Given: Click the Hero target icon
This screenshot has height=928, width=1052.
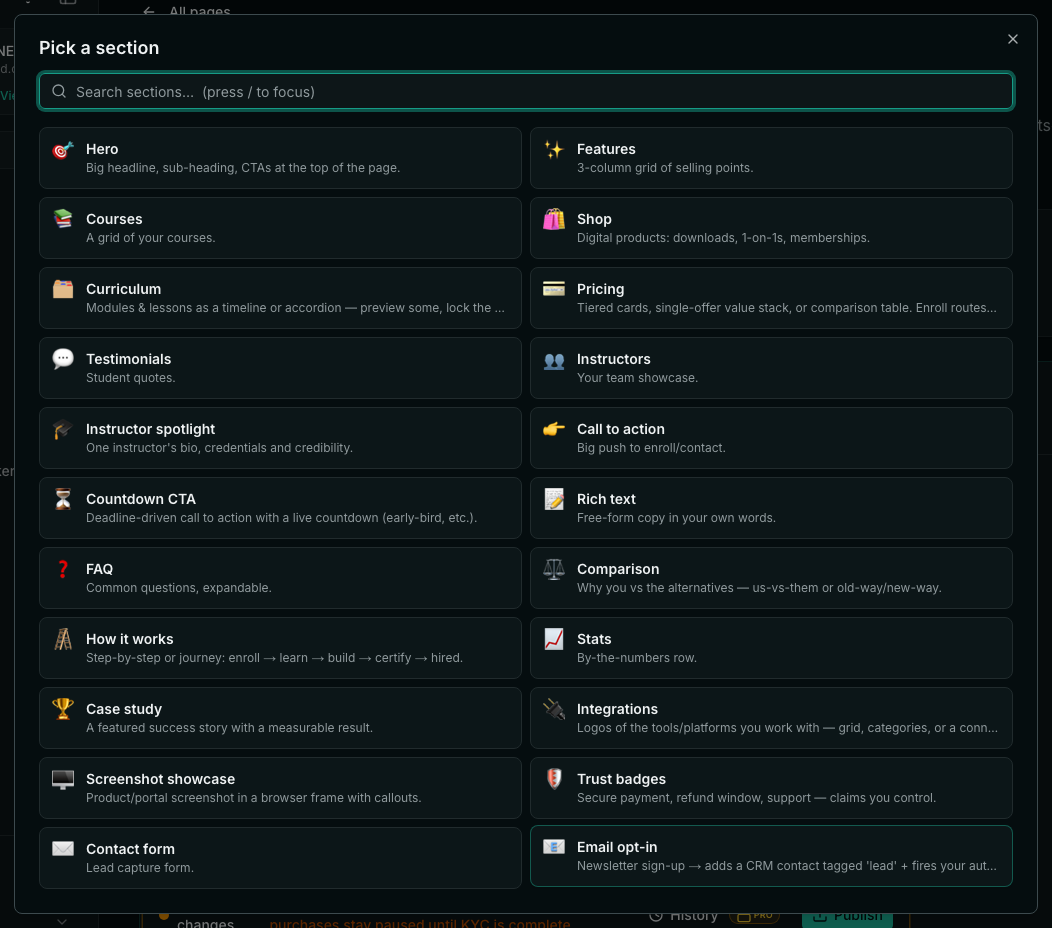Looking at the screenshot, I should [x=63, y=150].
